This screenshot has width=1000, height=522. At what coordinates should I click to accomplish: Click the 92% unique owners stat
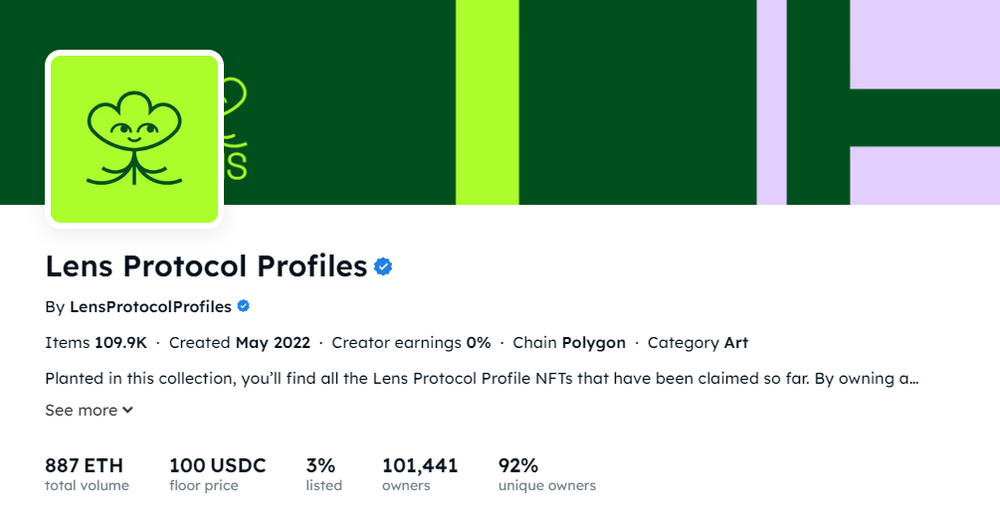[x=547, y=474]
